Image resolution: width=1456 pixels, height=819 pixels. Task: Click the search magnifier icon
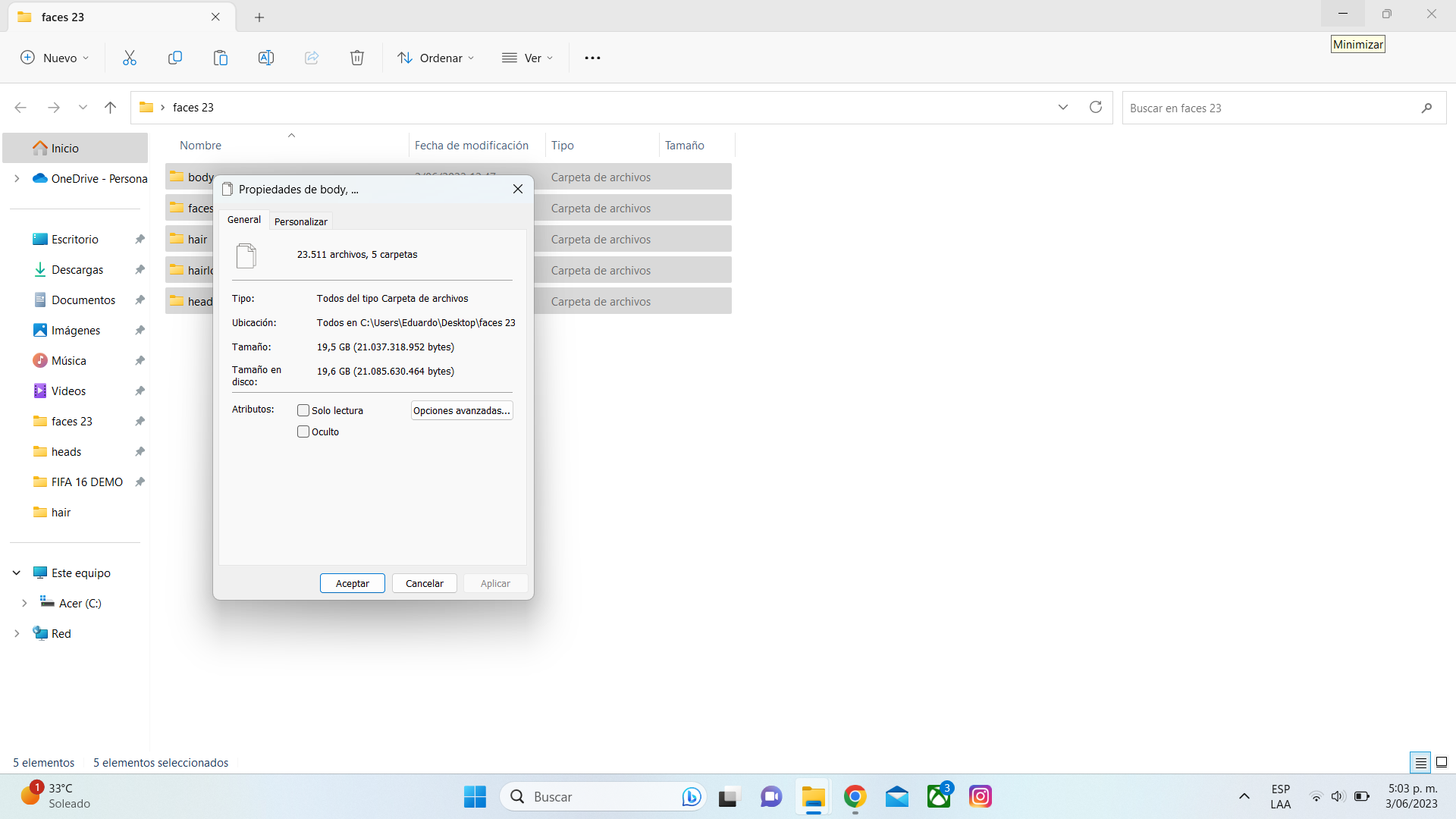(x=1426, y=108)
